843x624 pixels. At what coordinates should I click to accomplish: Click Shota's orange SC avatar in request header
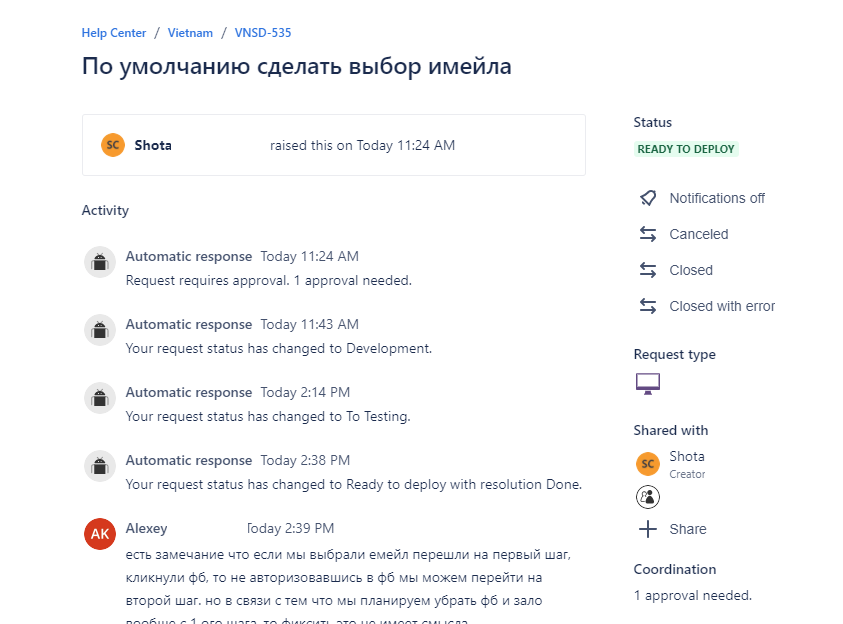point(113,145)
